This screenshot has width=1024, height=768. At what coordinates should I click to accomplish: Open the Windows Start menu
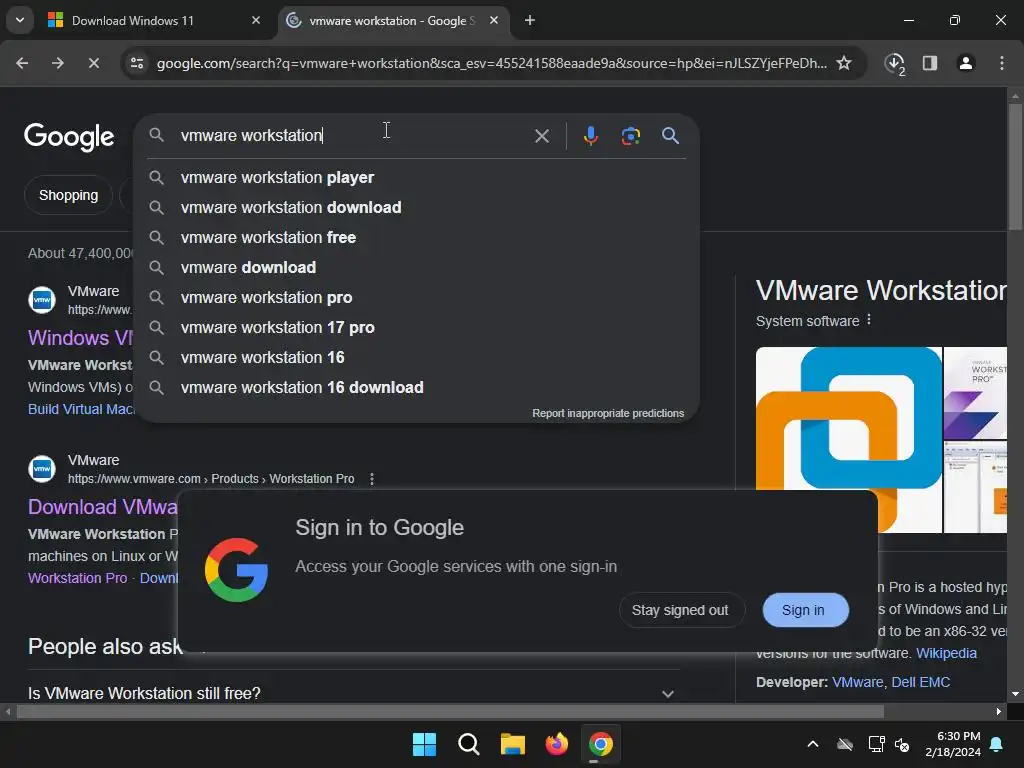tap(424, 744)
